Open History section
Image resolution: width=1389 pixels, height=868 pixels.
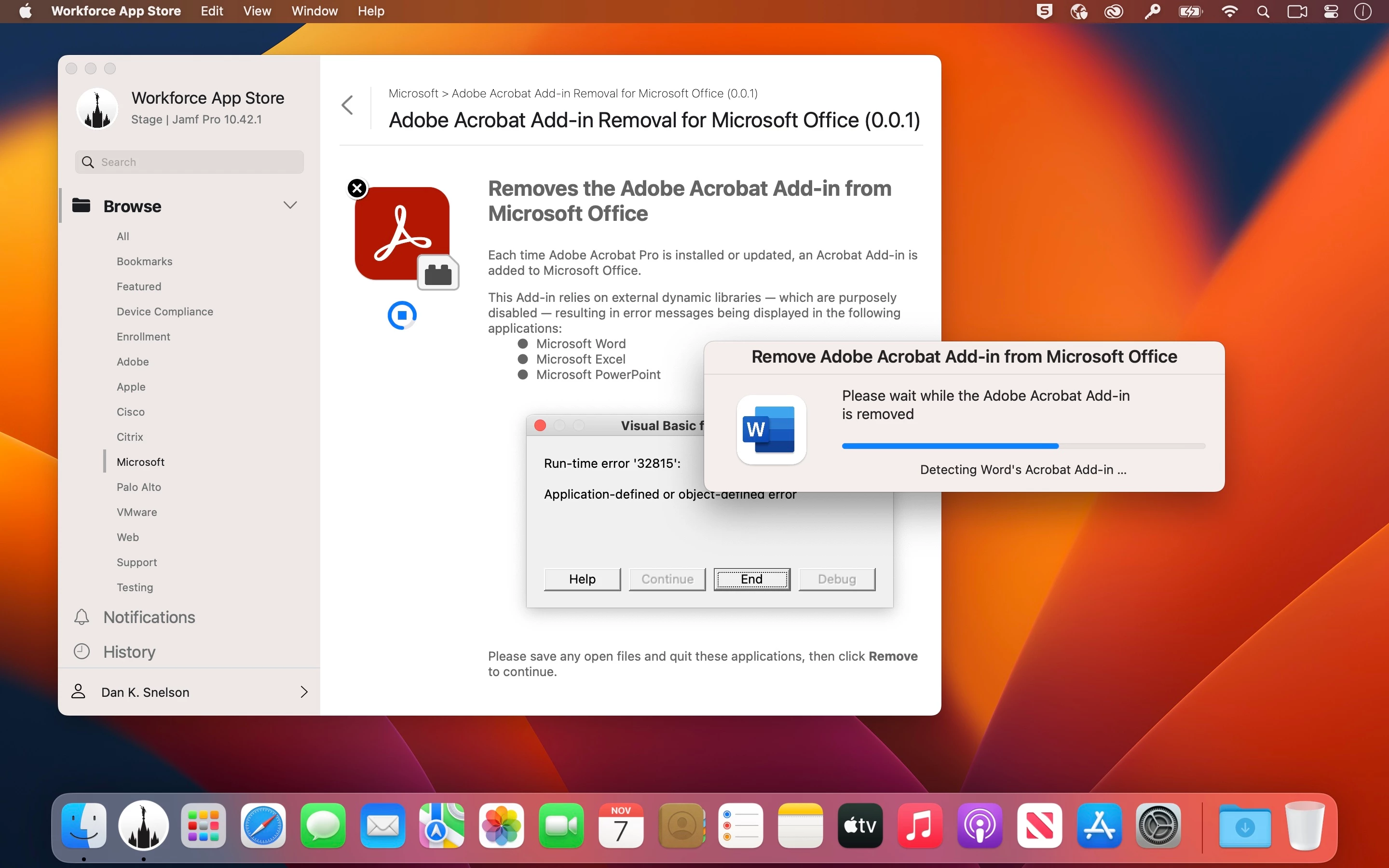click(129, 651)
